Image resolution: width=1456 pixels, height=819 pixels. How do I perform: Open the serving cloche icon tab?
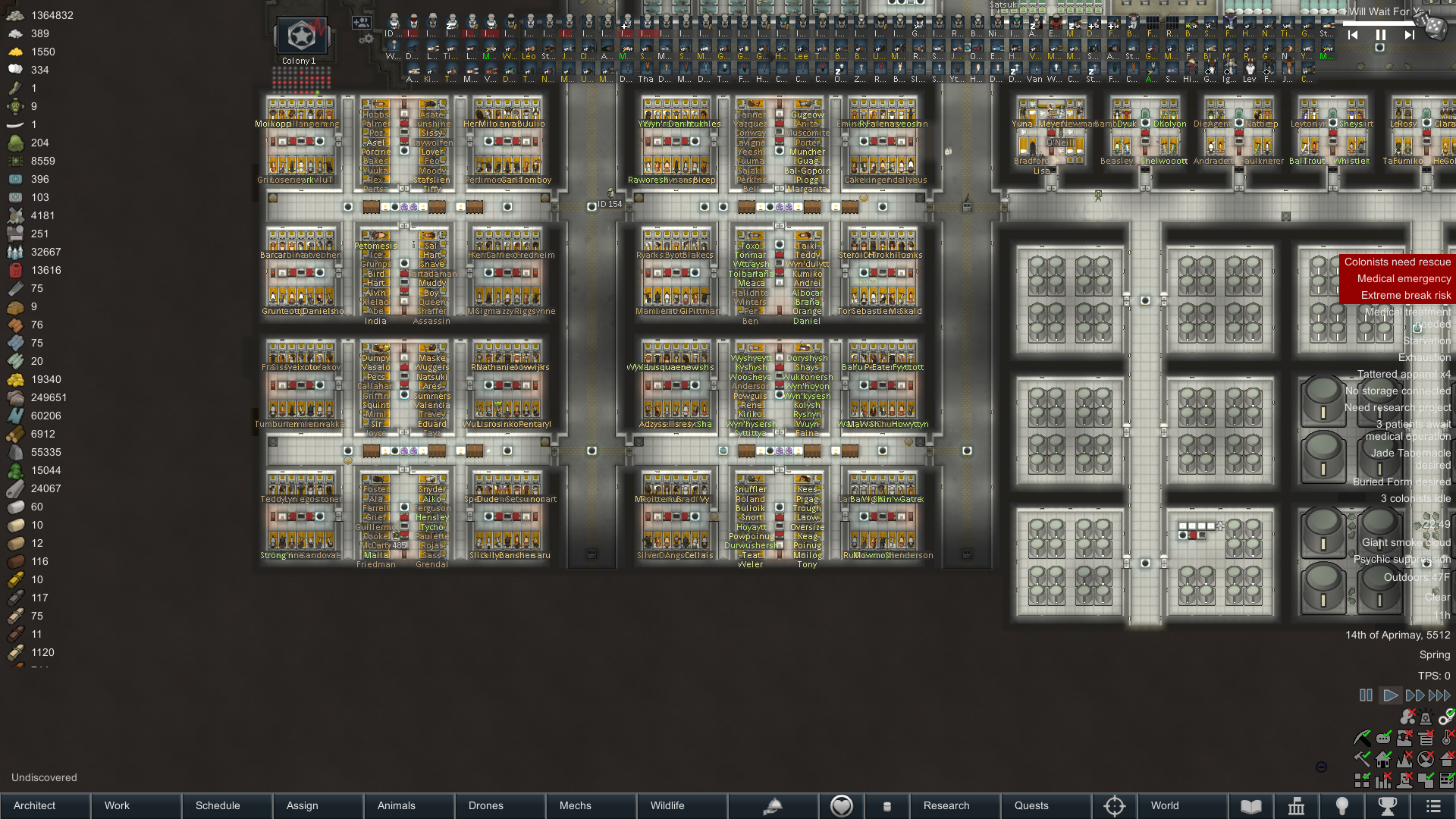(773, 806)
